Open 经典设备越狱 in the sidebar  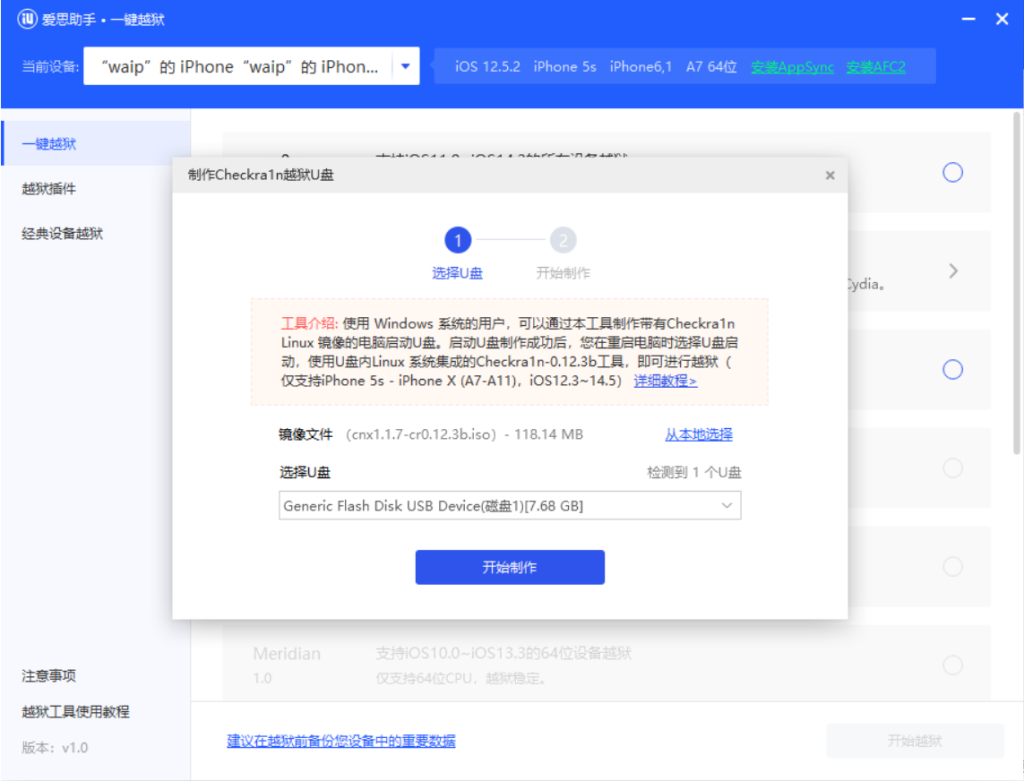point(62,234)
